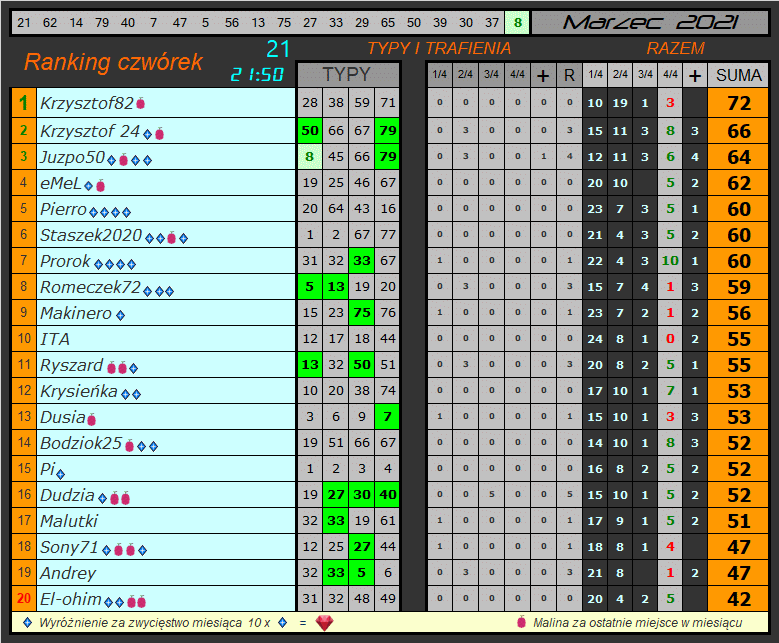
Task: Click the blue diamond beside Pi
Action: coord(61,474)
